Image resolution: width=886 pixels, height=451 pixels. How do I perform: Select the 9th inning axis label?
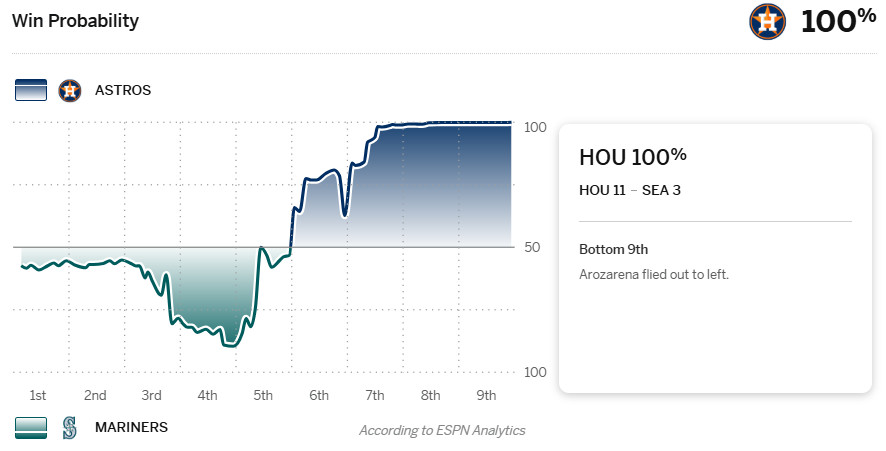487,395
